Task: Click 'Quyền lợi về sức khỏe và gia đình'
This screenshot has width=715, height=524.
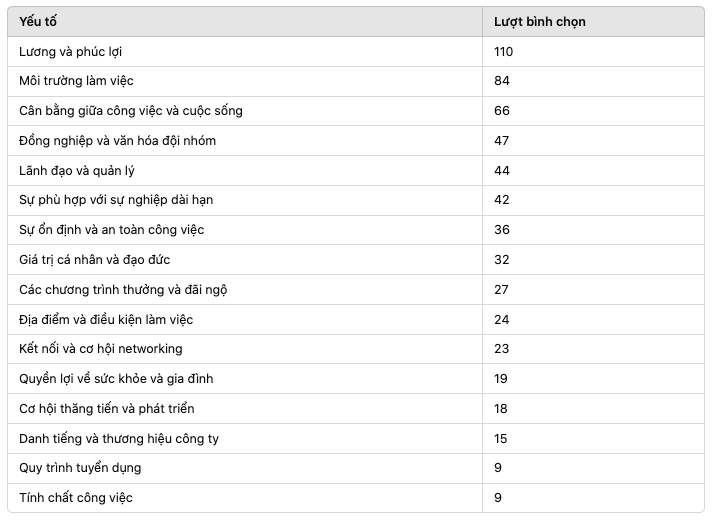Action: (x=116, y=379)
